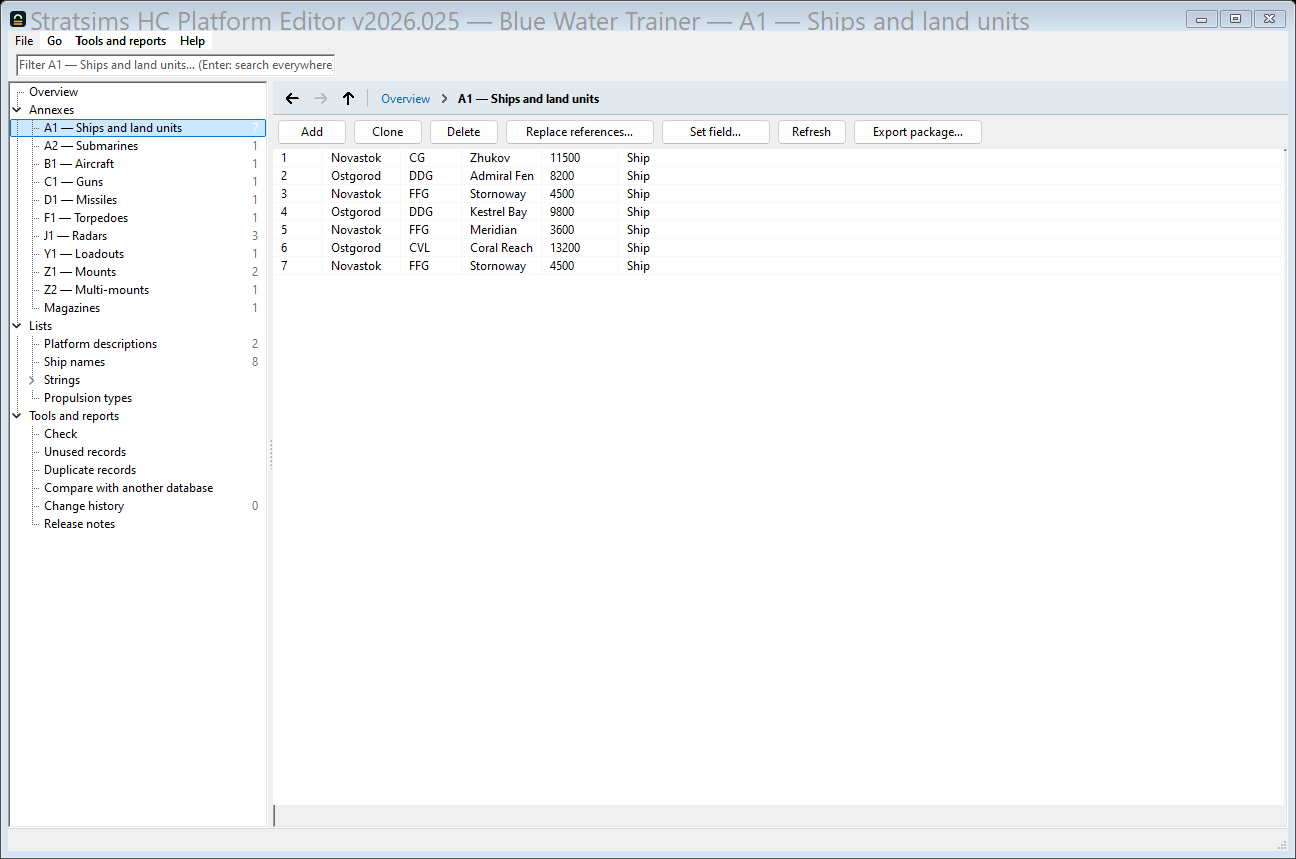Expand the Strings tree node

pyautogui.click(x=32, y=380)
